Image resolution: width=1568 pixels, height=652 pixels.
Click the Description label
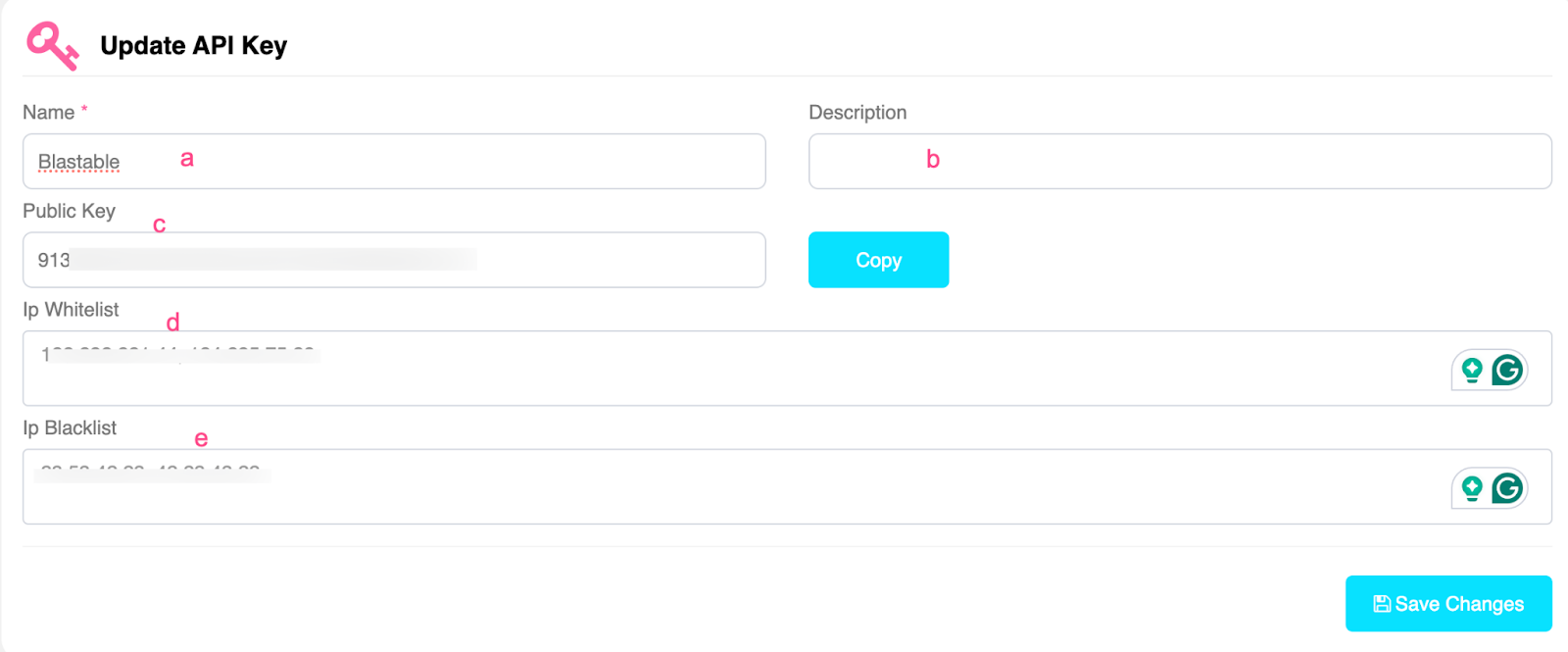click(x=857, y=113)
